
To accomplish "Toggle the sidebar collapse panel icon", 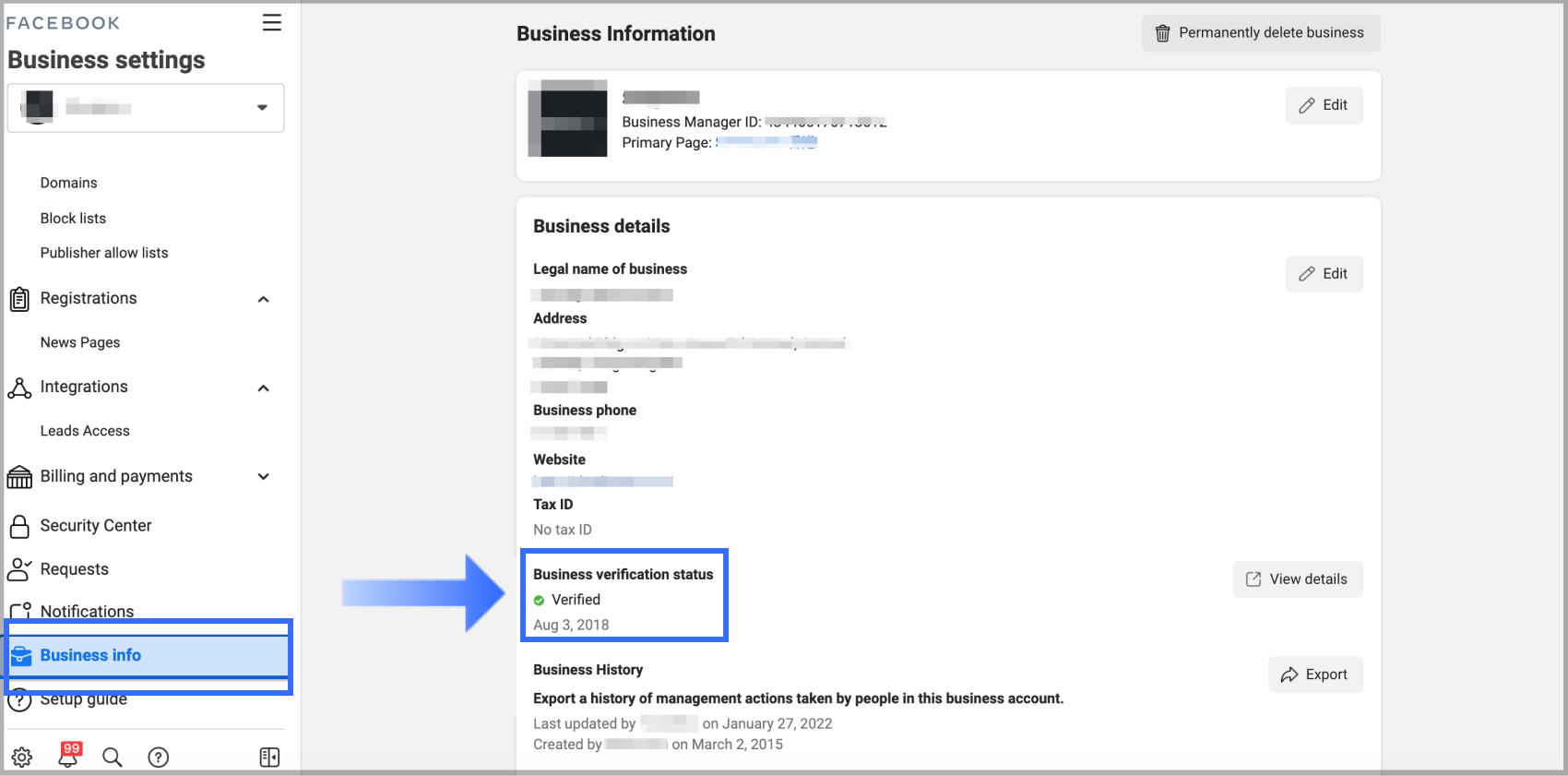I will (269, 758).
